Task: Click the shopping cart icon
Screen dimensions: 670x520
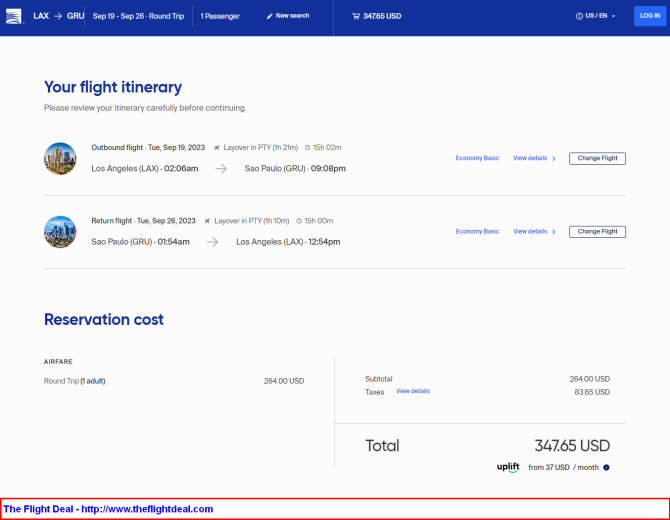Action: 356,16
